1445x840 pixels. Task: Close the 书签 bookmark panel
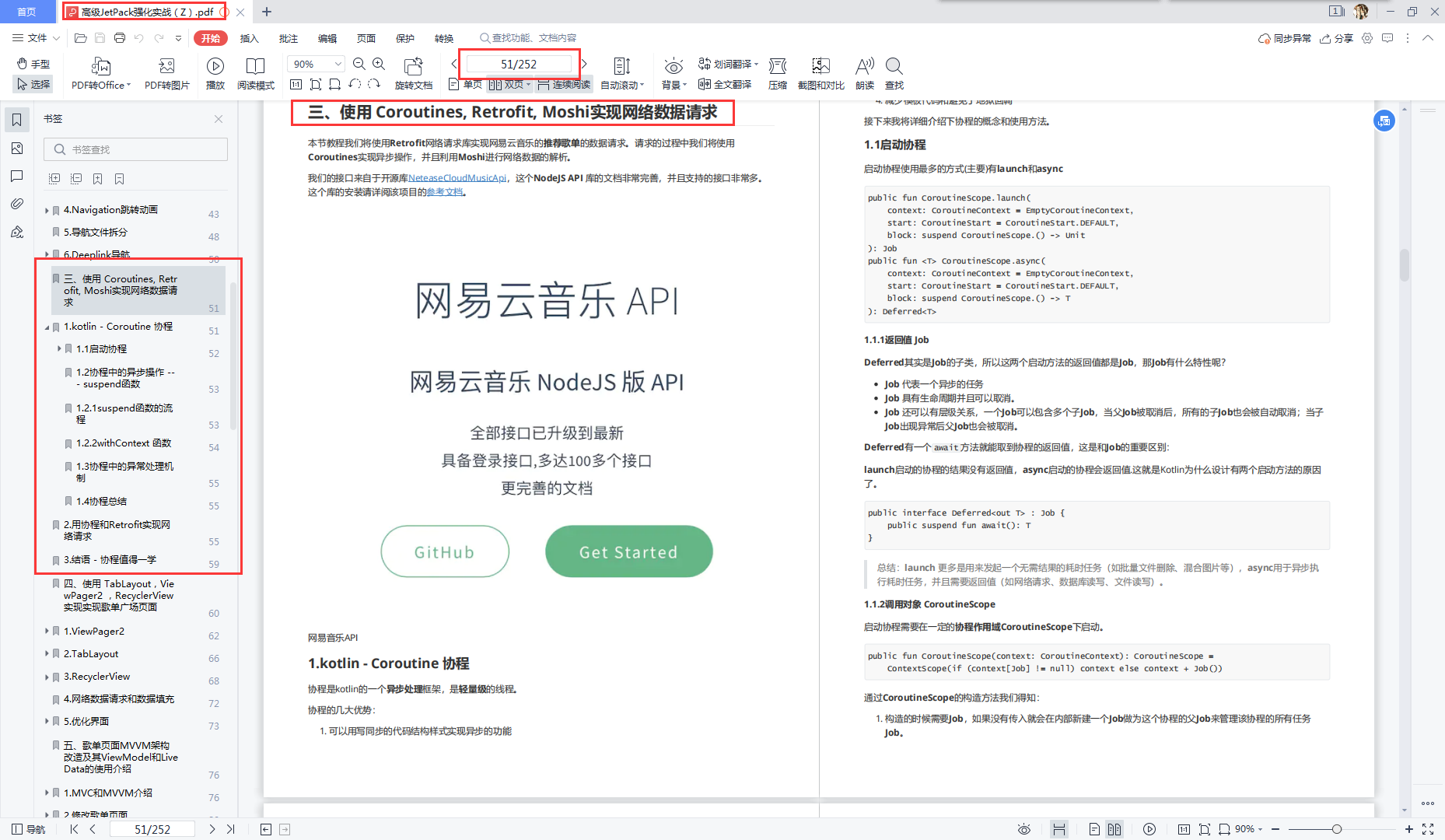[x=219, y=119]
